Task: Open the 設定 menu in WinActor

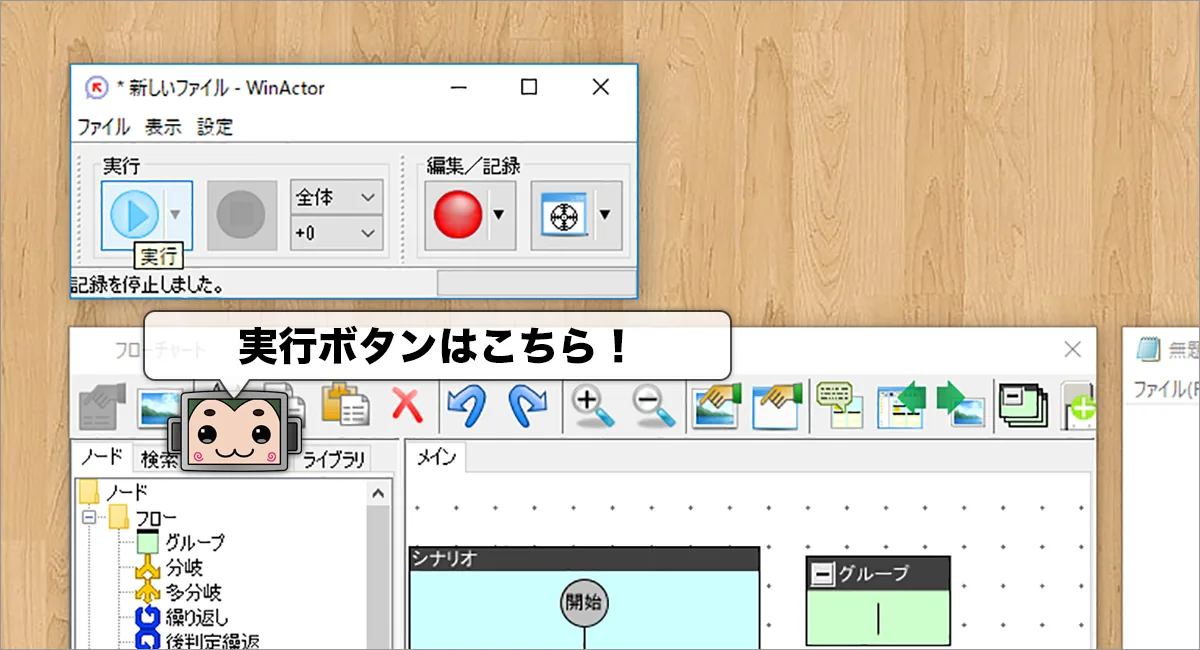Action: (x=215, y=127)
